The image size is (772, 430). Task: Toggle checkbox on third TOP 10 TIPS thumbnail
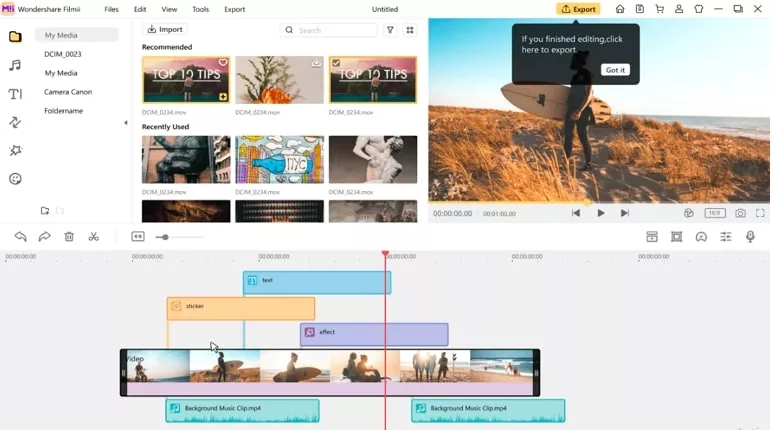(x=336, y=63)
